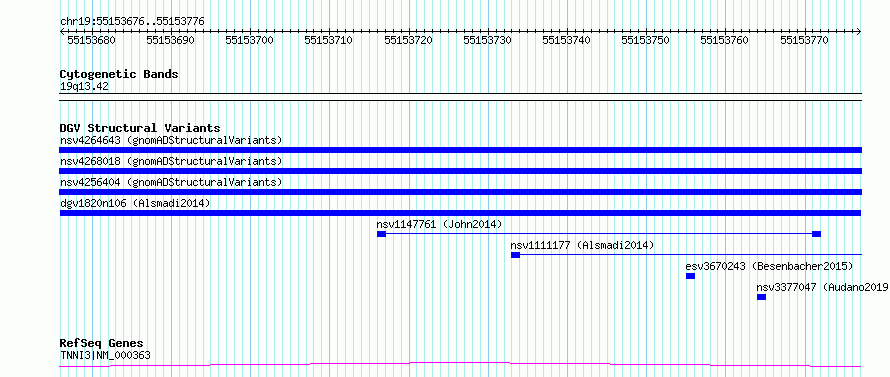Click the ruler's left end arrow
Image resolution: width=890 pixels, height=377 pixels.
pyautogui.click(x=62, y=31)
